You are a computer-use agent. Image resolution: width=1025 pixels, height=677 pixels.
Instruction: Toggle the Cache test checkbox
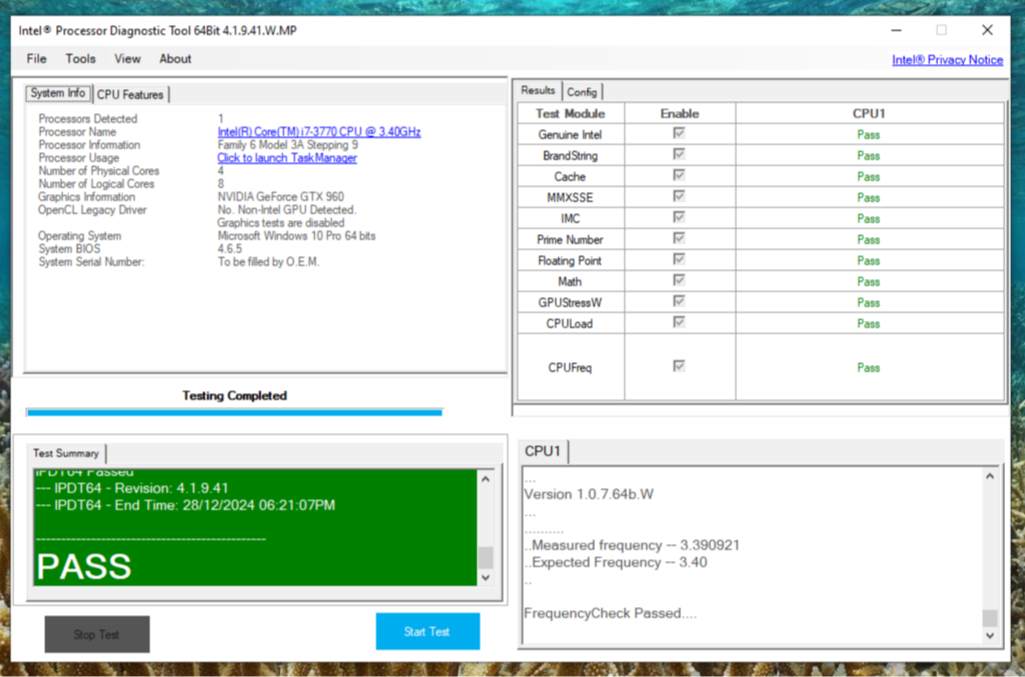click(679, 175)
